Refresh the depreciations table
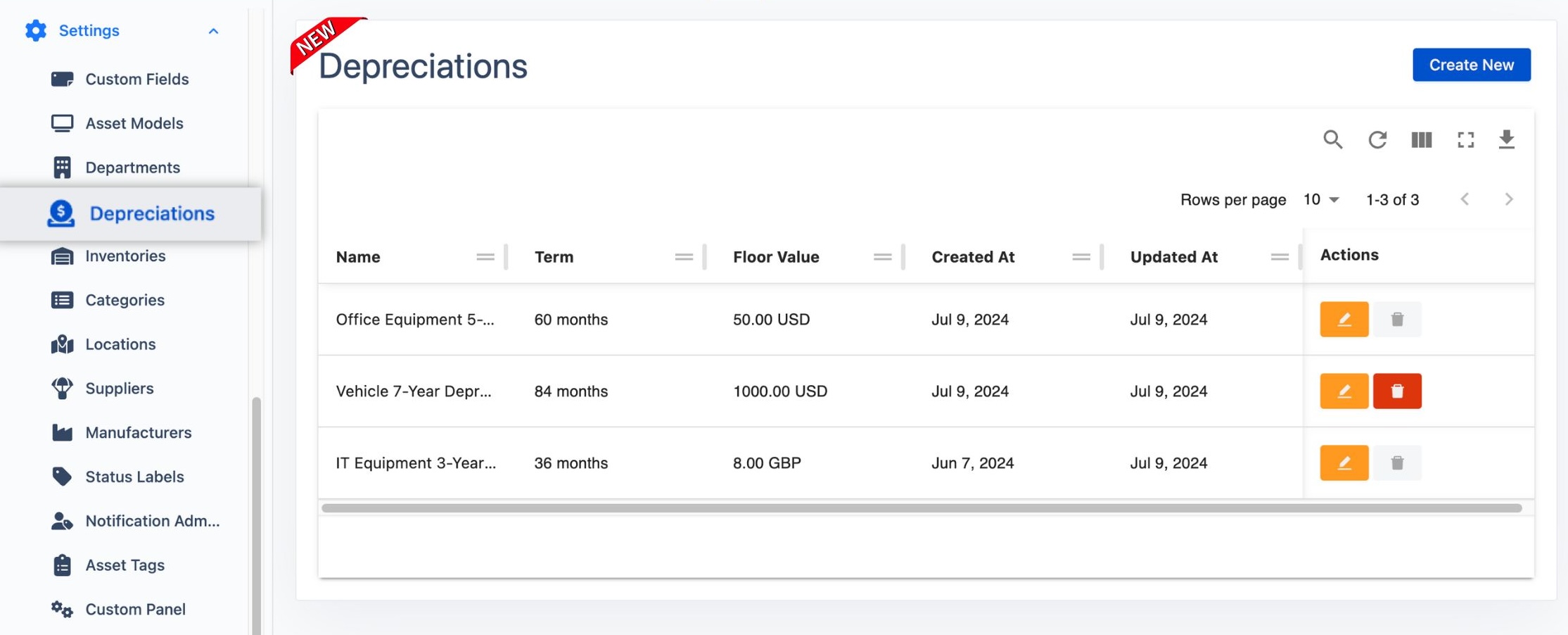Viewport: 1568px width, 635px height. point(1377,139)
